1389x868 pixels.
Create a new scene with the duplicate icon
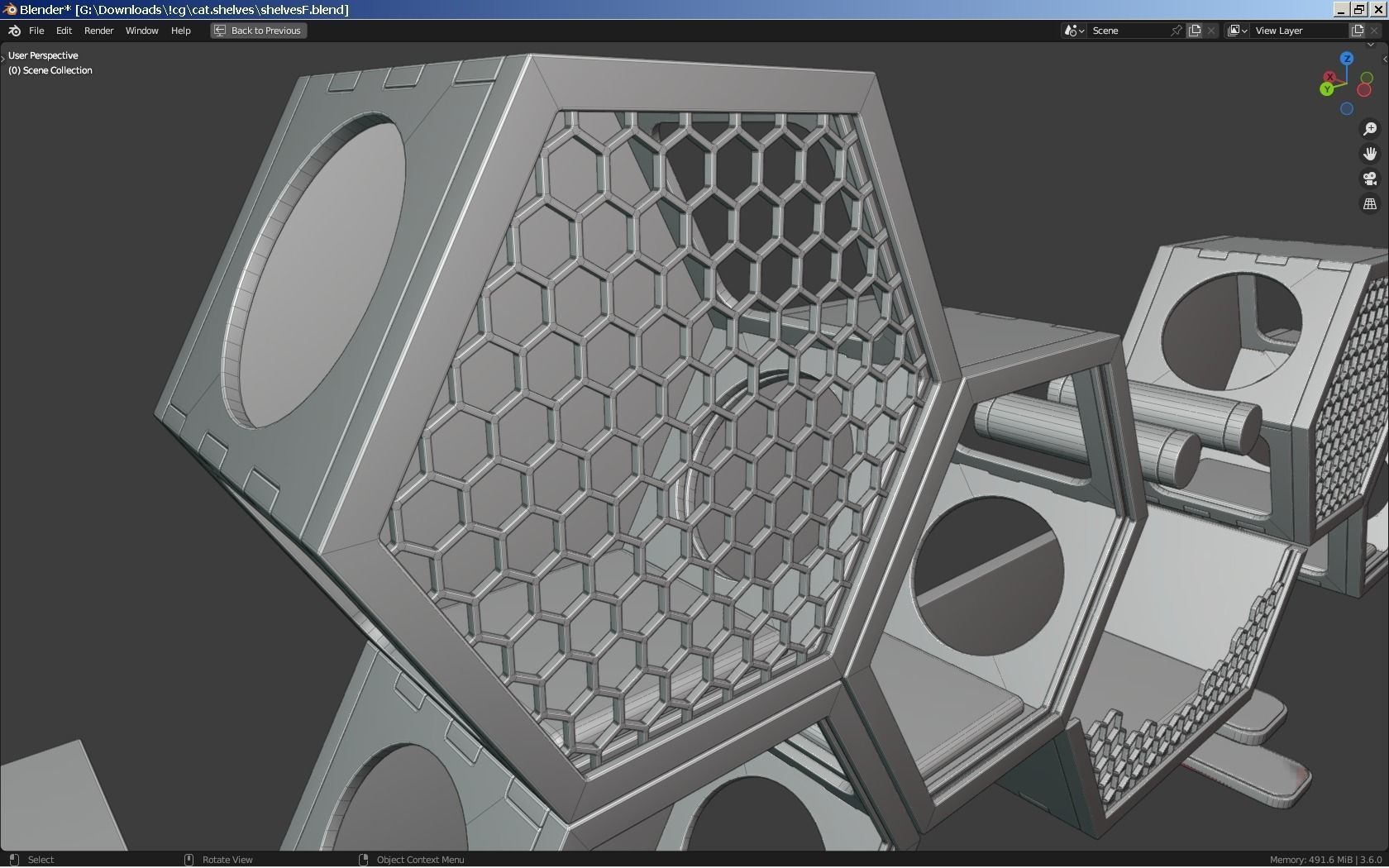coord(1195,31)
